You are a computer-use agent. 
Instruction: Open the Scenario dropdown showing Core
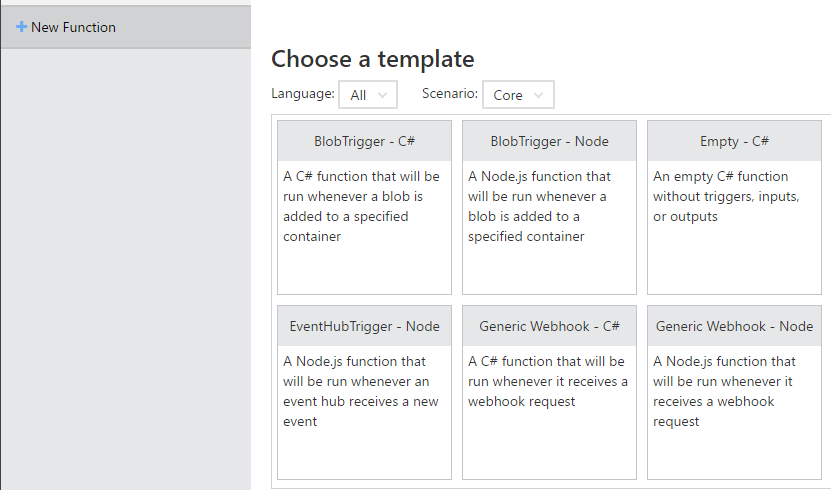517,95
